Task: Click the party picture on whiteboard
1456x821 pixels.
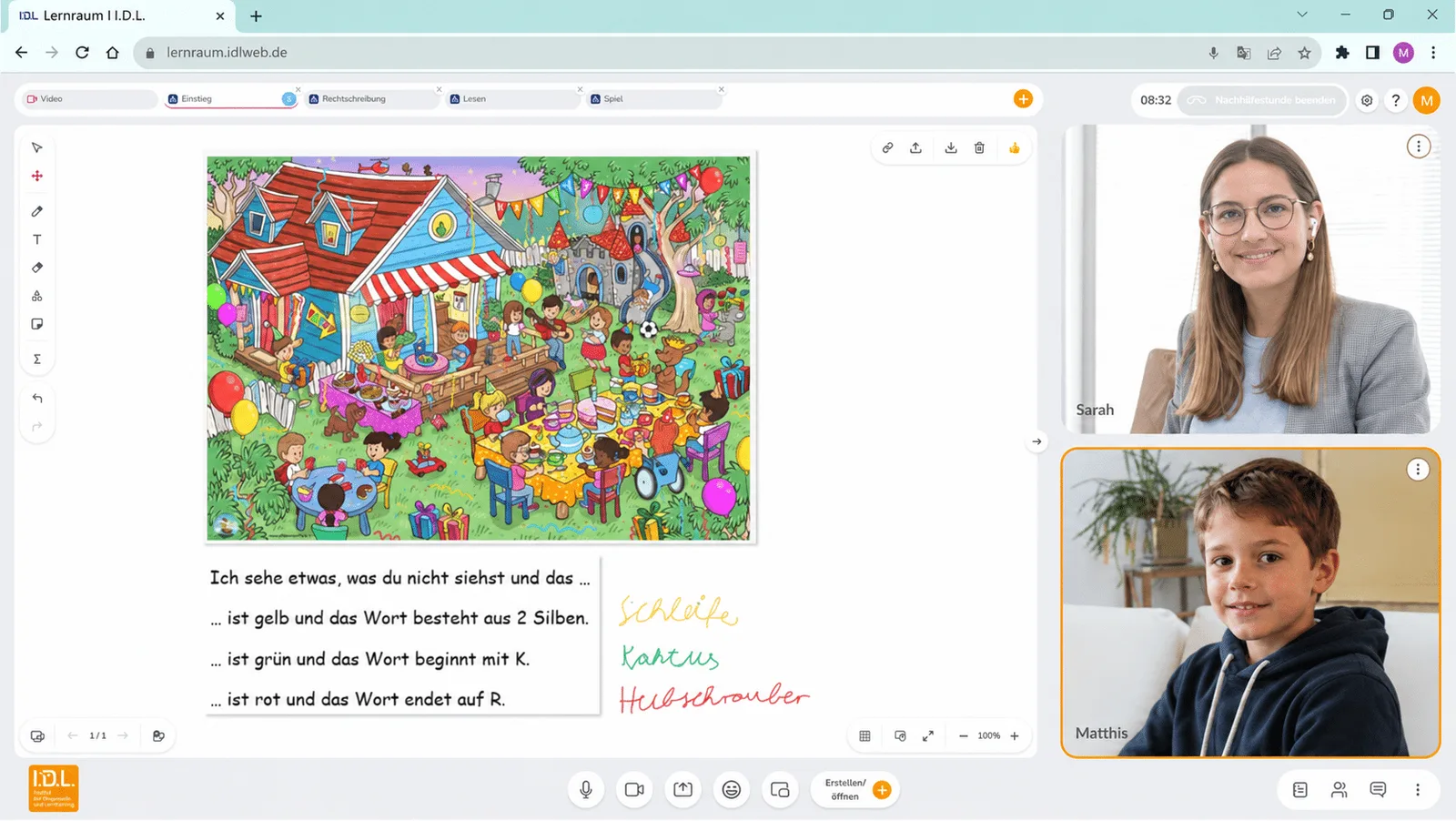Action: (479, 348)
